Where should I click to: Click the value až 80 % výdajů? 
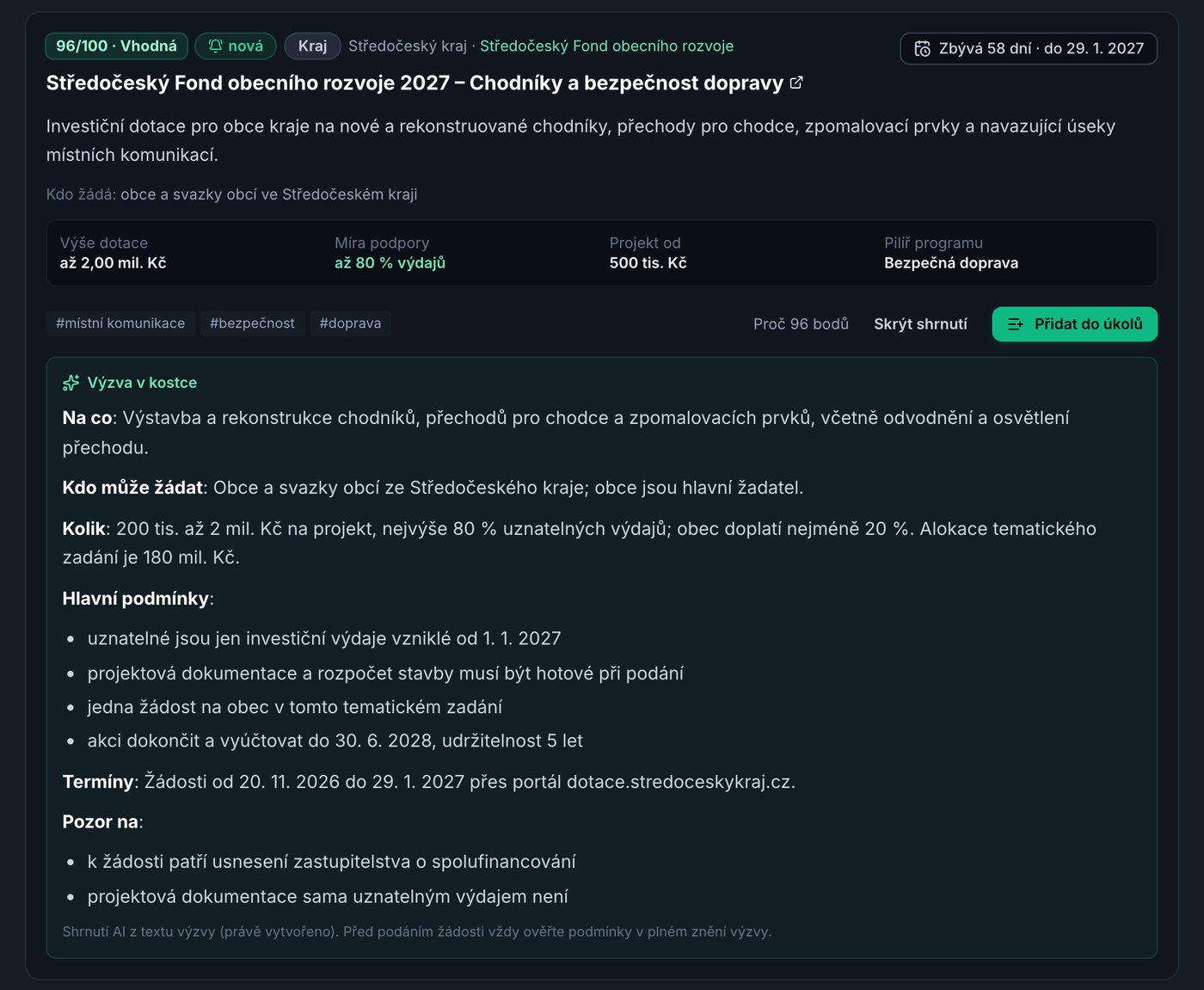(390, 263)
